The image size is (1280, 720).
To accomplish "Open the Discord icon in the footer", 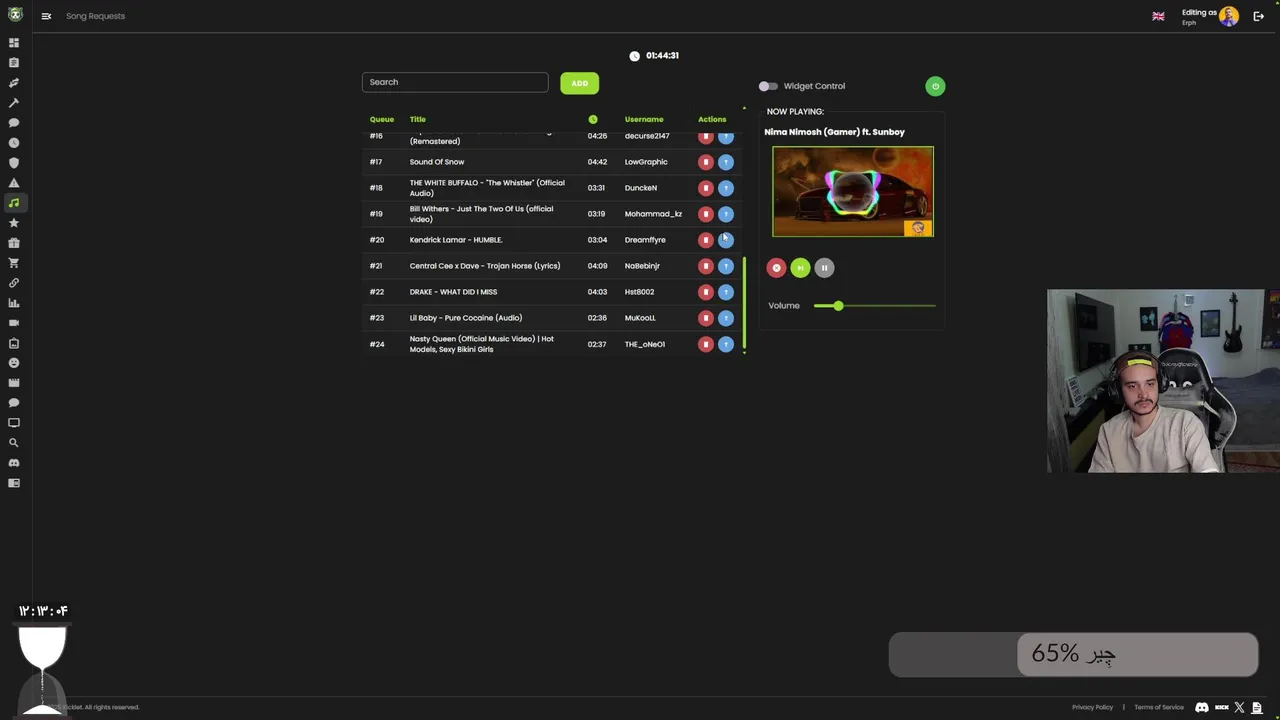I will (1202, 708).
